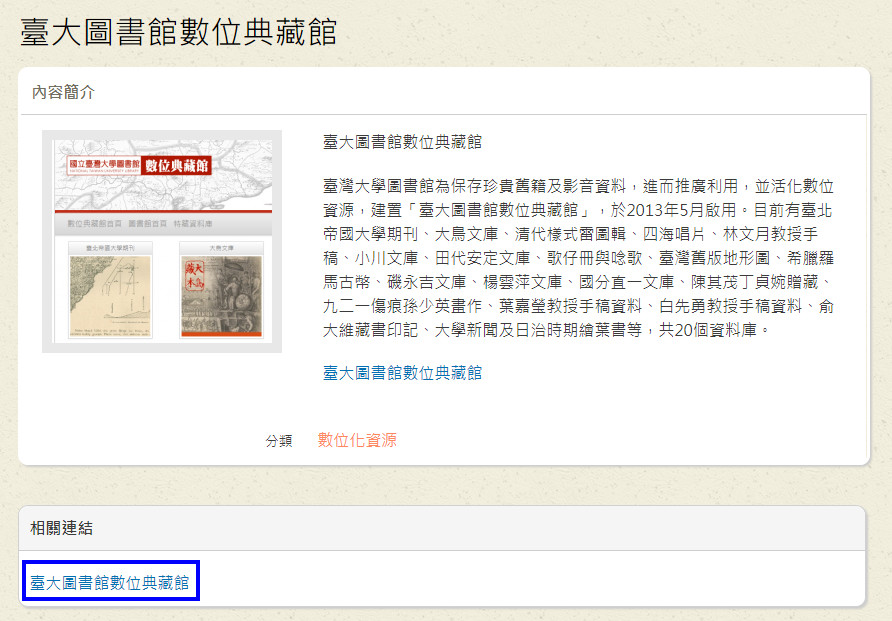
Task: Click the 相關連結 section header
Action: (61, 528)
